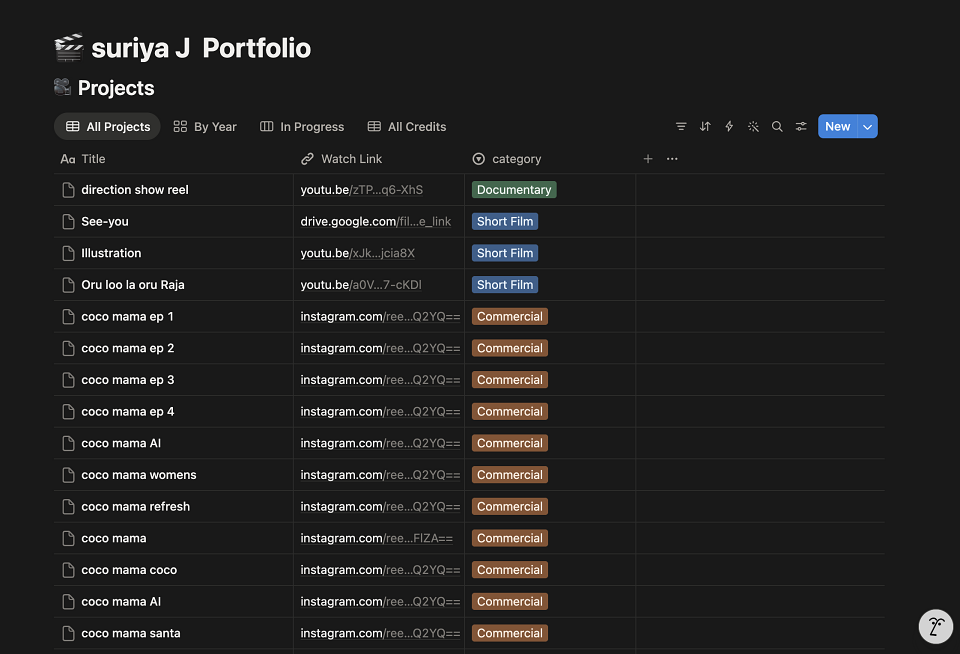The width and height of the screenshot is (960, 654).
Task: Add a new property with plus icon
Action: pos(648,159)
